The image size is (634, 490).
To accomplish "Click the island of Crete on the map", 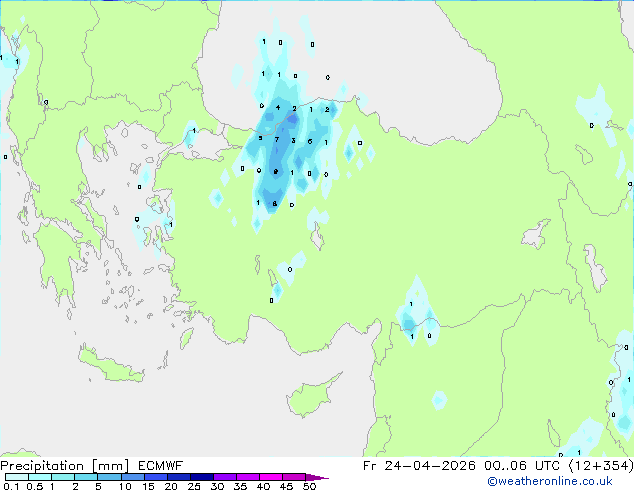I will click(110, 365).
